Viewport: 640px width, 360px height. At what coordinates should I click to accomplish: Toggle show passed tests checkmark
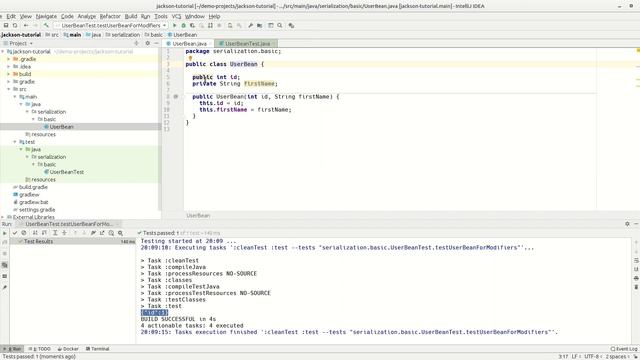tap(15, 233)
